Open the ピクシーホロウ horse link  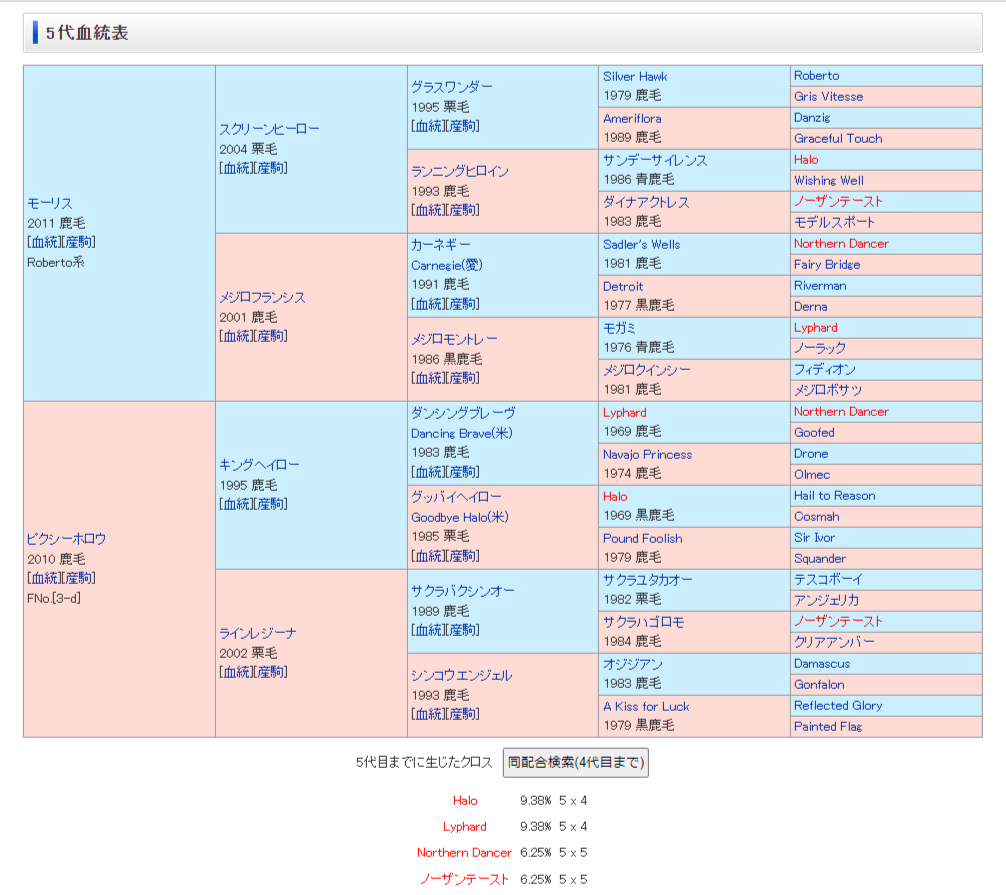(x=66, y=539)
